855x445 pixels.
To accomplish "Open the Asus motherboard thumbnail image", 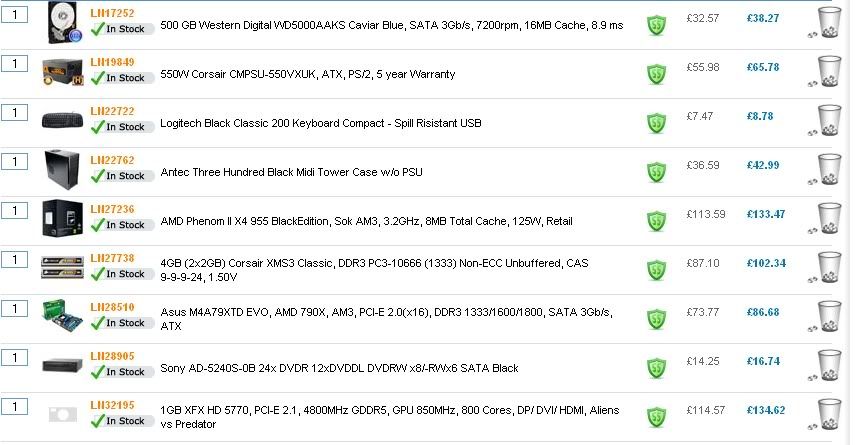I will click(62, 318).
